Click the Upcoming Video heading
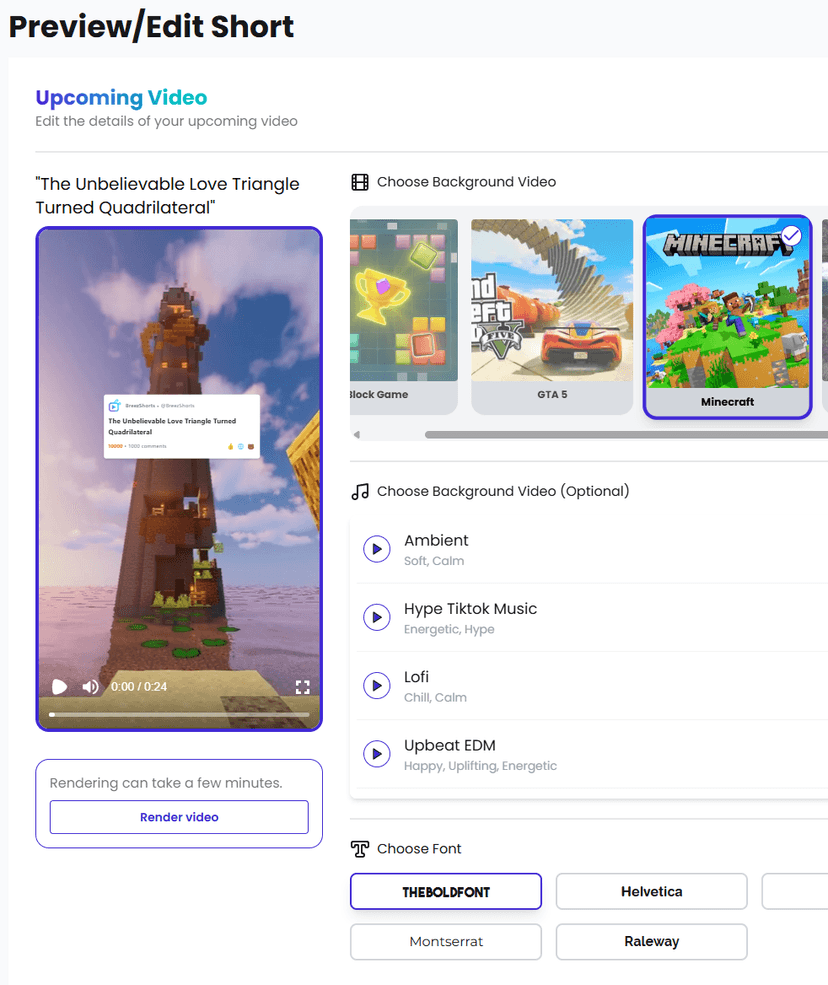Image resolution: width=828 pixels, height=985 pixels. pyautogui.click(x=121, y=97)
